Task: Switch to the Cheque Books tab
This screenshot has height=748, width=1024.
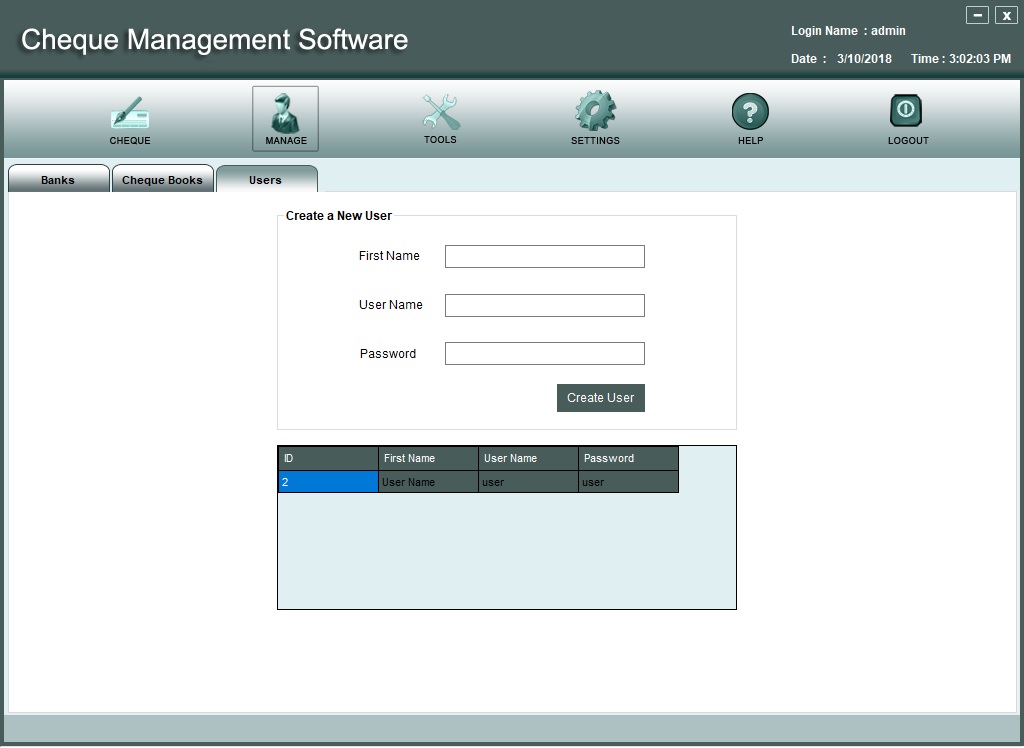Action: (162, 180)
